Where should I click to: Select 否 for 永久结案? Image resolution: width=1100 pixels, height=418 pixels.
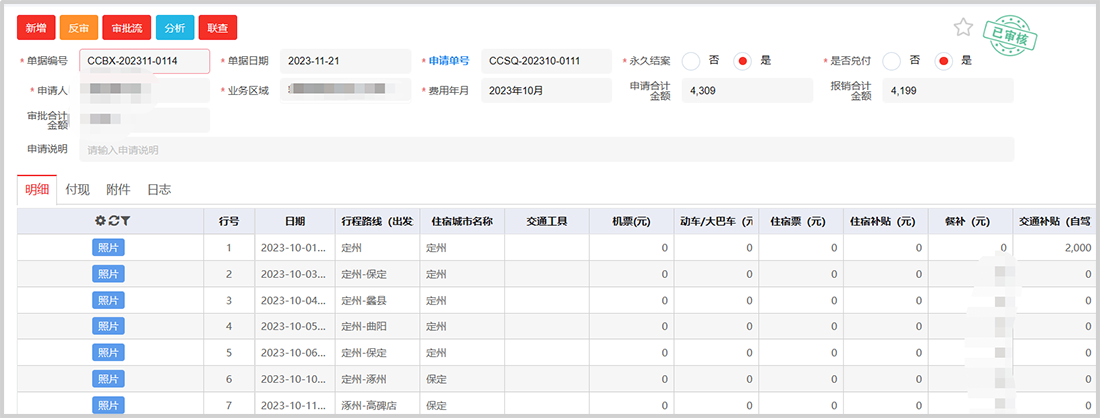pos(691,61)
